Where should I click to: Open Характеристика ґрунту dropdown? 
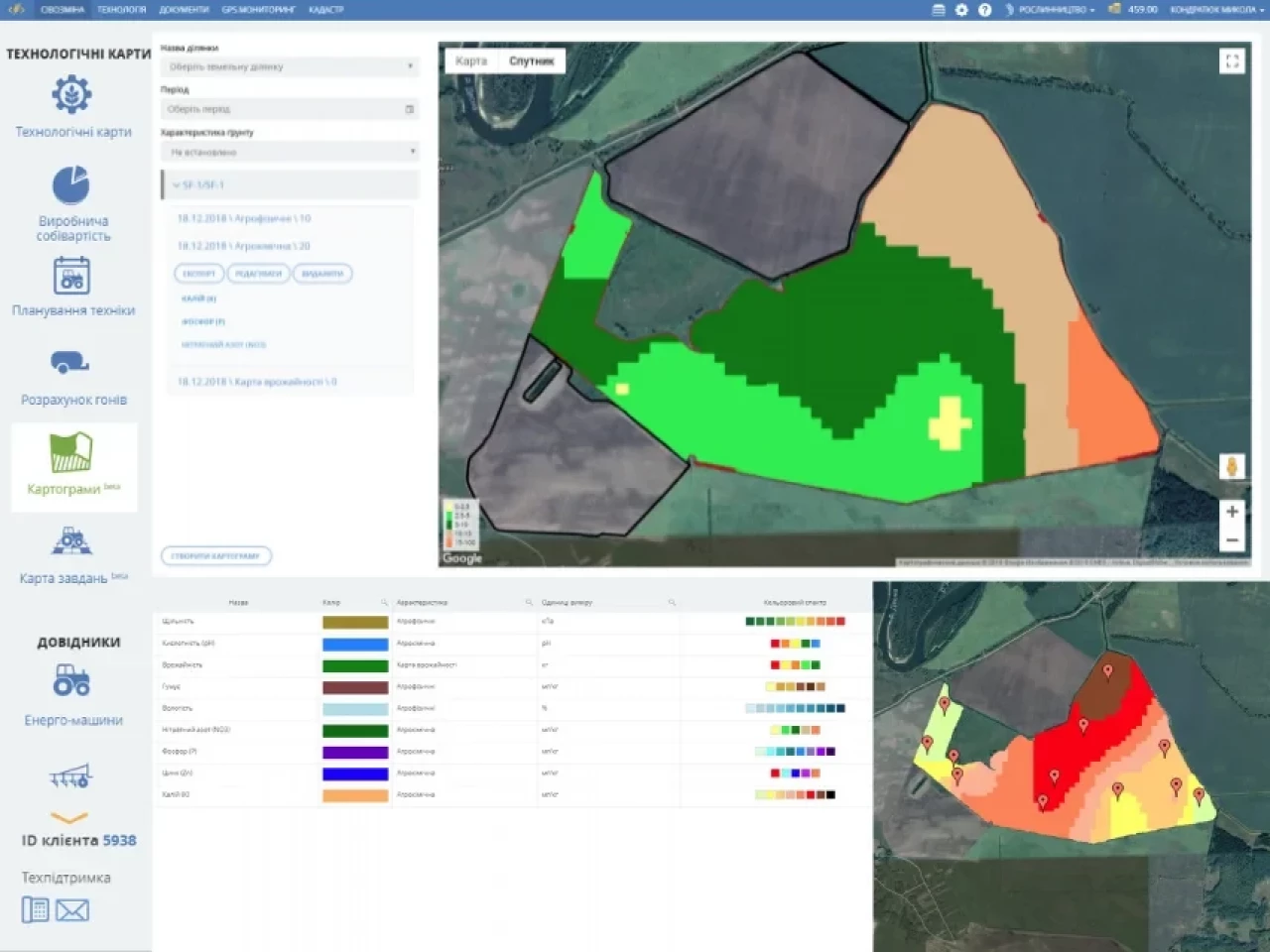point(290,153)
